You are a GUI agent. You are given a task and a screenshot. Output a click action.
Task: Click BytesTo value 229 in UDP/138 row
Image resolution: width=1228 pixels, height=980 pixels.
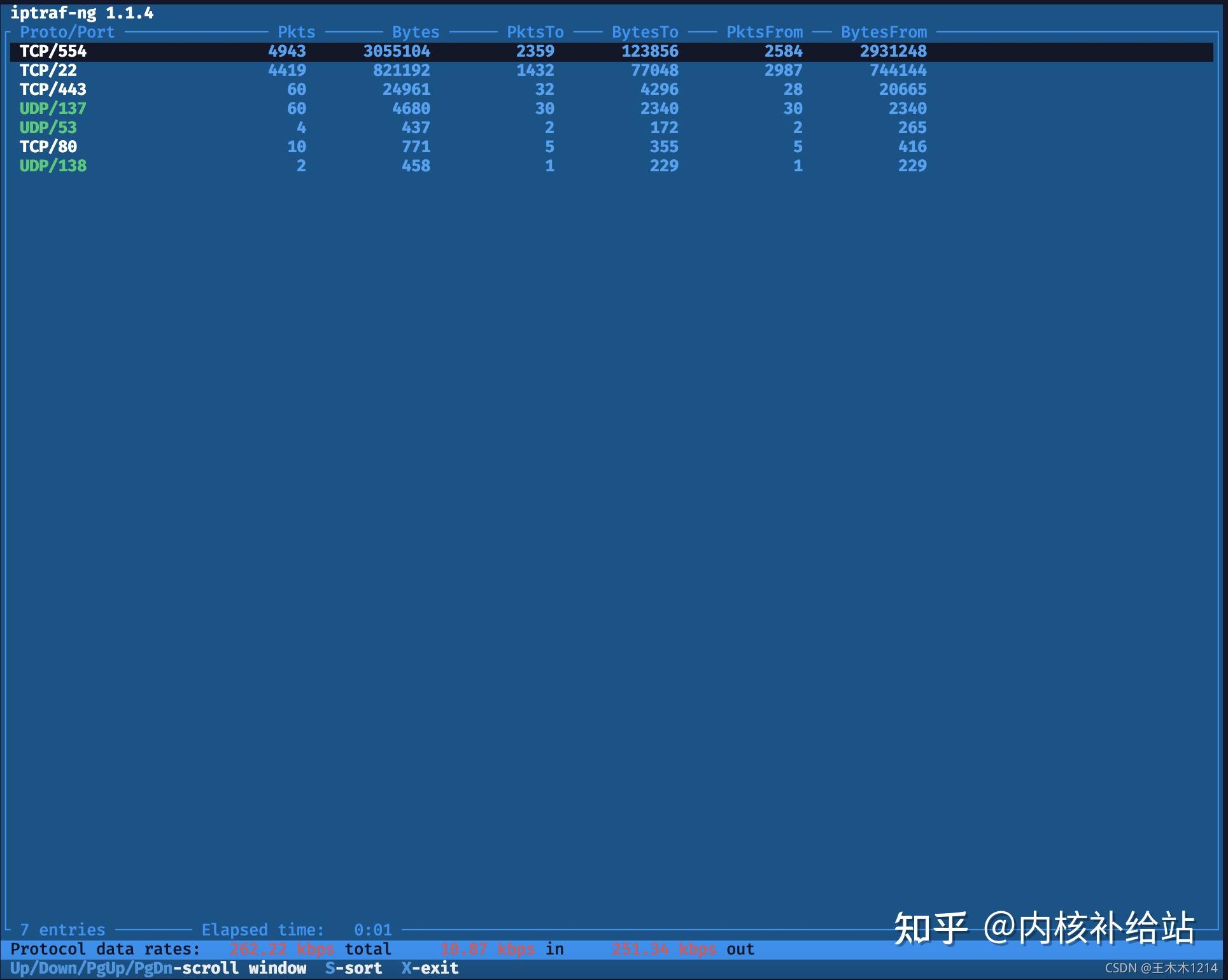665,166
